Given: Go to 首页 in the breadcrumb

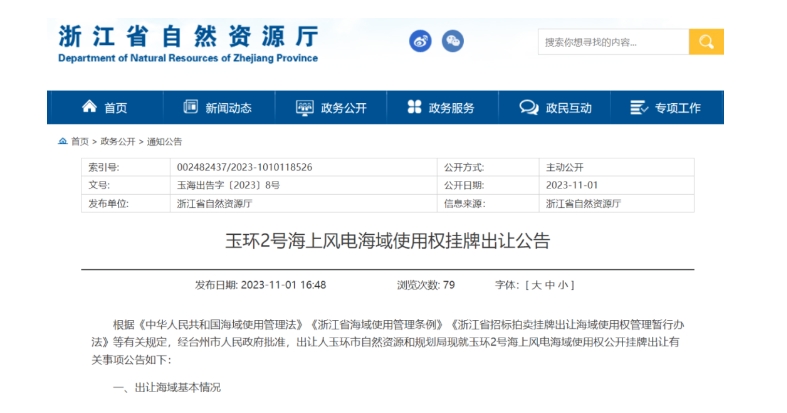Looking at the screenshot, I should point(80,142).
